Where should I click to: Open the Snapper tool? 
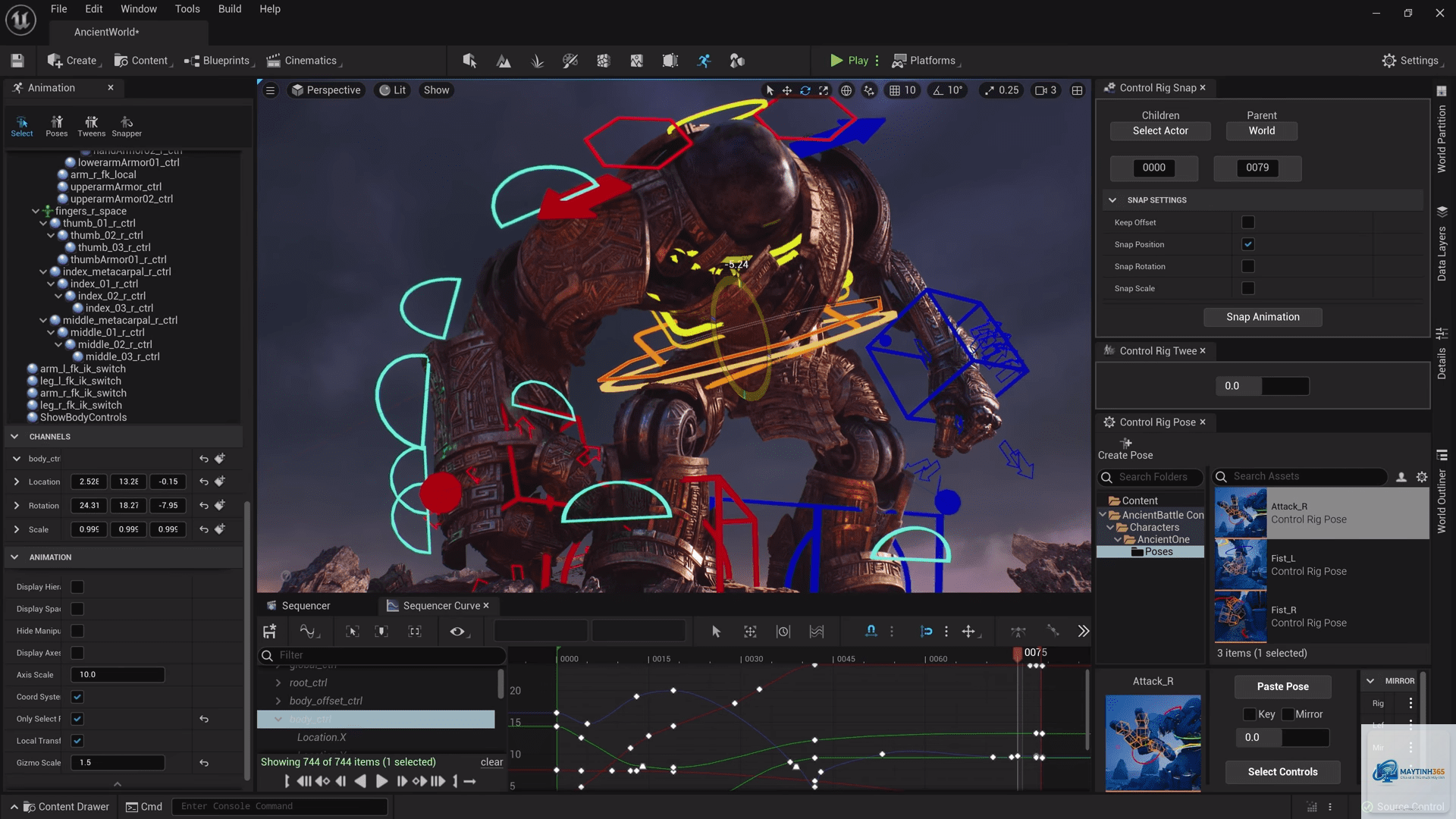[127, 126]
